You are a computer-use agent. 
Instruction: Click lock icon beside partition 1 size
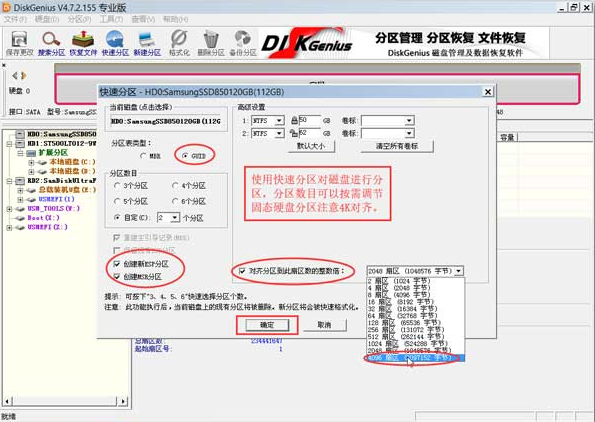pyautogui.click(x=294, y=121)
